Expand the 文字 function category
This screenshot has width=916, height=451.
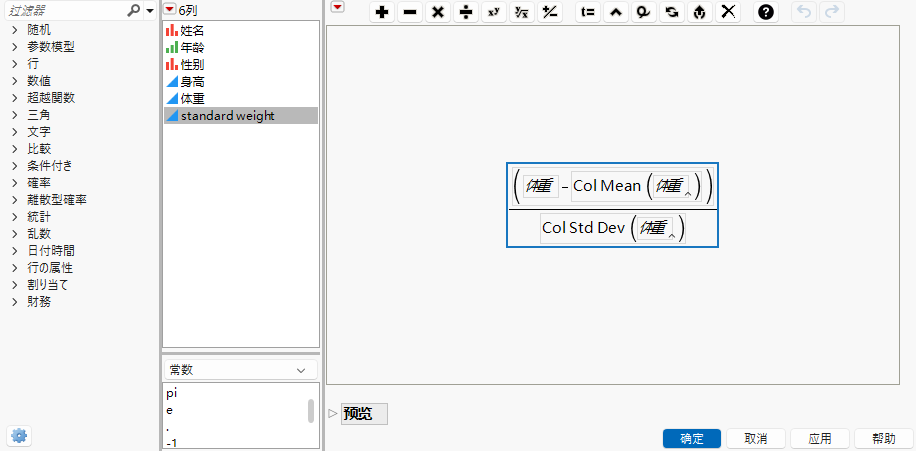[15, 132]
